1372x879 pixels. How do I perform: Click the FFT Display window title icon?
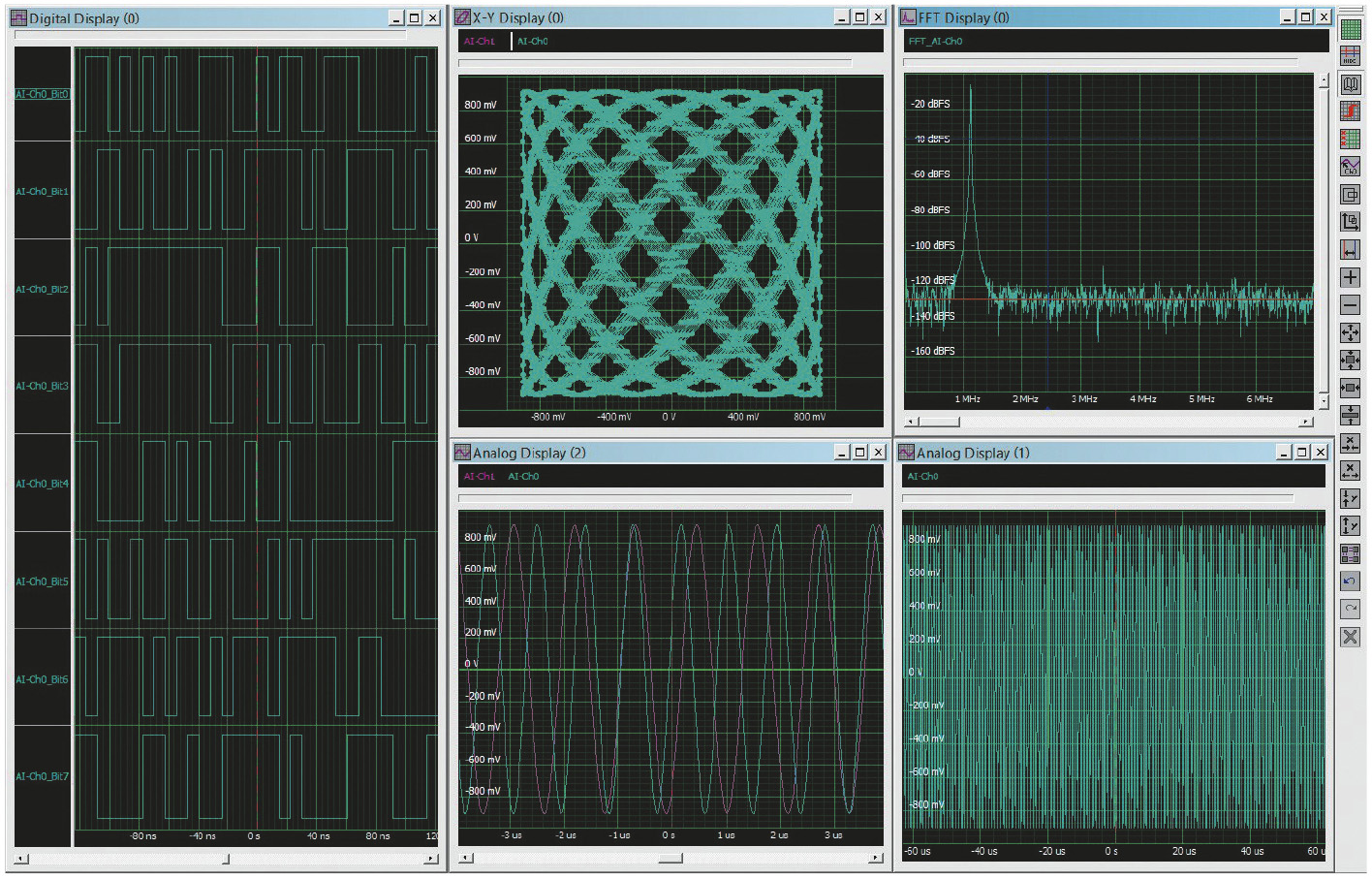908,16
